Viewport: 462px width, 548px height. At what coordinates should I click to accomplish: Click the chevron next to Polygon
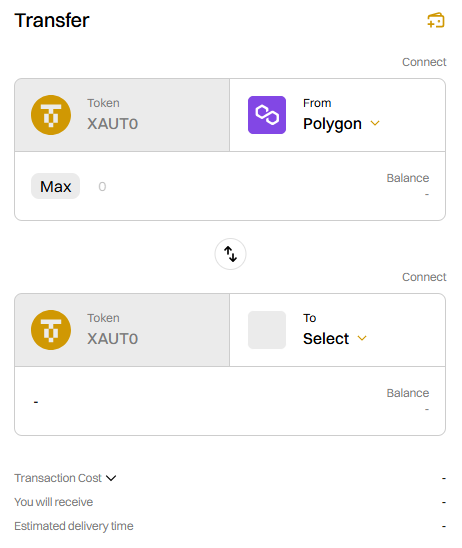(x=375, y=123)
